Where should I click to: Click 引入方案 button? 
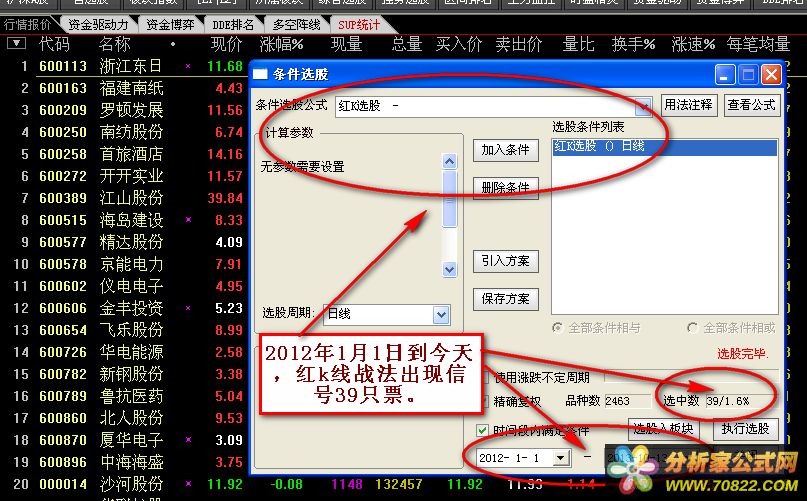tap(505, 261)
